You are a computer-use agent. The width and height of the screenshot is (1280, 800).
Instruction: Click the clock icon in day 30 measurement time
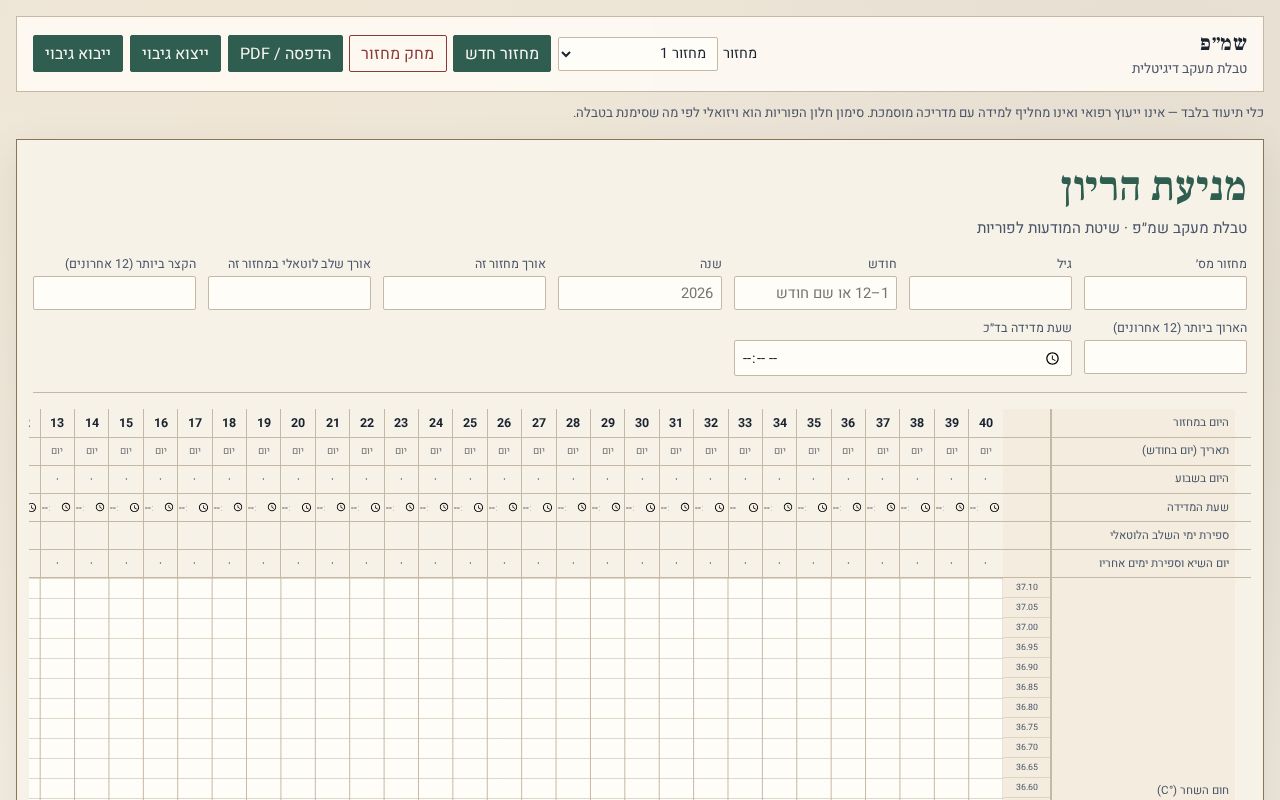[x=651, y=507]
